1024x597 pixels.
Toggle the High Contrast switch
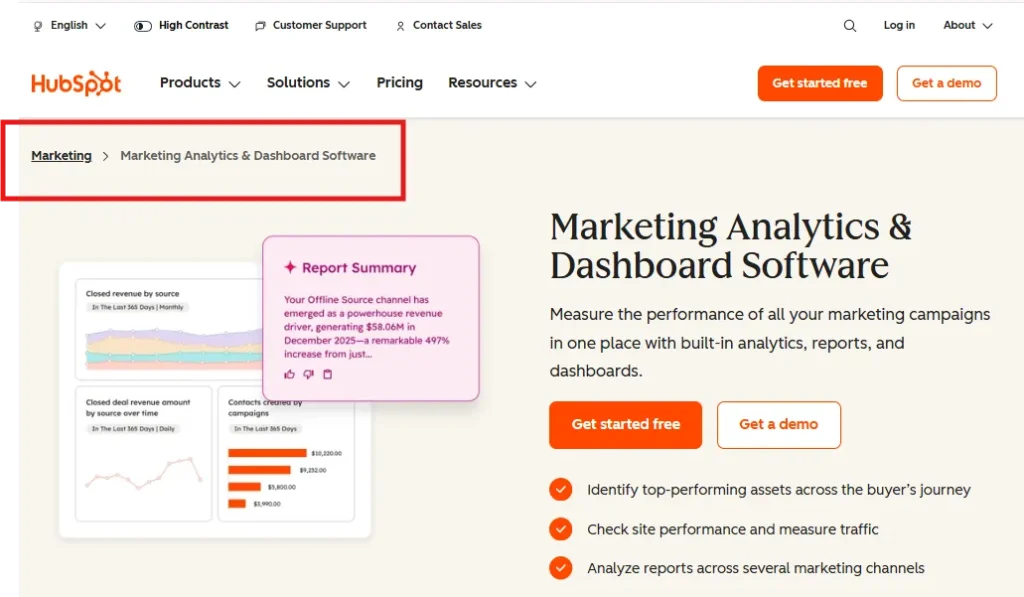click(x=142, y=25)
